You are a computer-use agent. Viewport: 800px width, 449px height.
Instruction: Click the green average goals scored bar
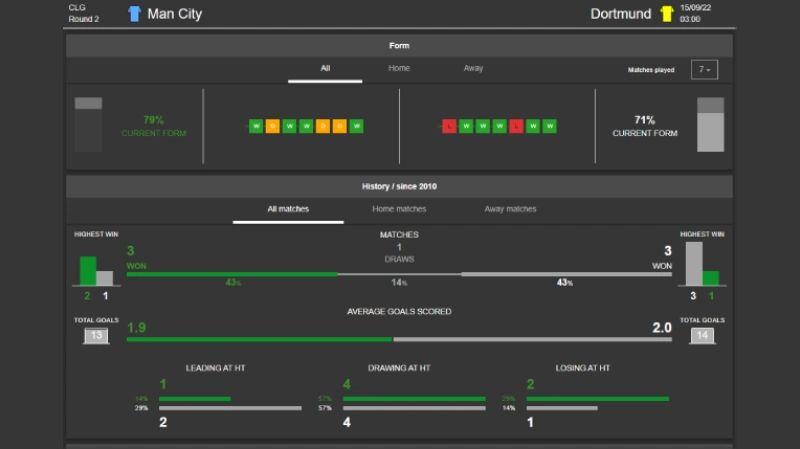(259, 339)
